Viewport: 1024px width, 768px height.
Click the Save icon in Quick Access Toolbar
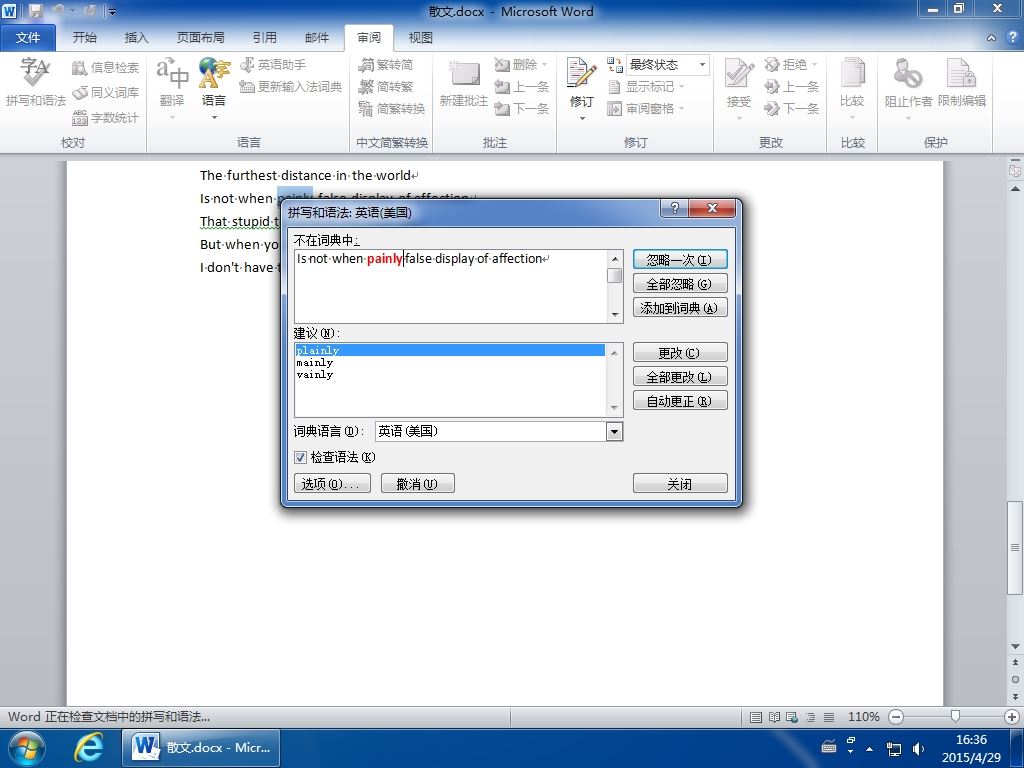tap(36, 11)
